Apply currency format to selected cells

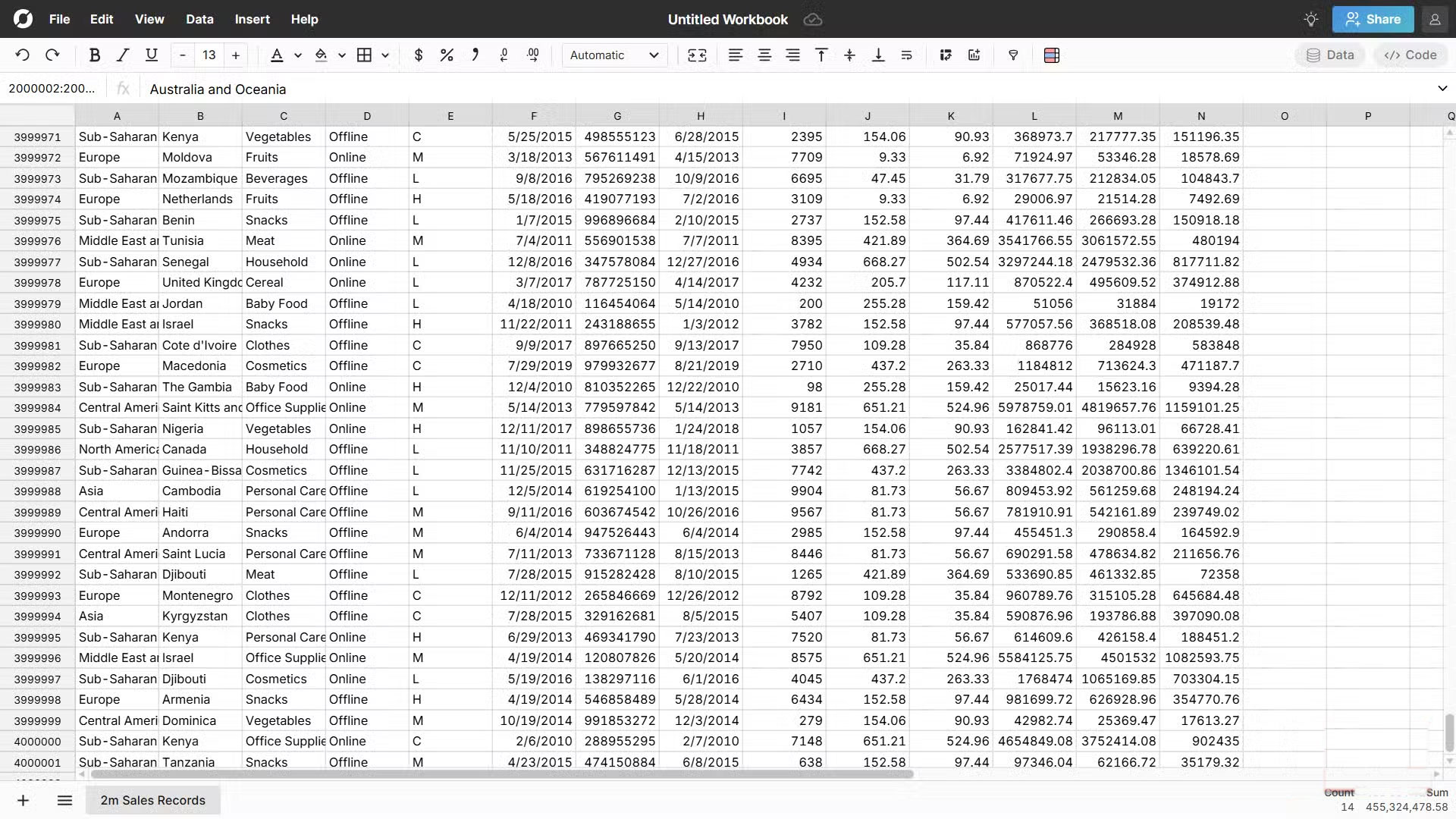point(418,55)
